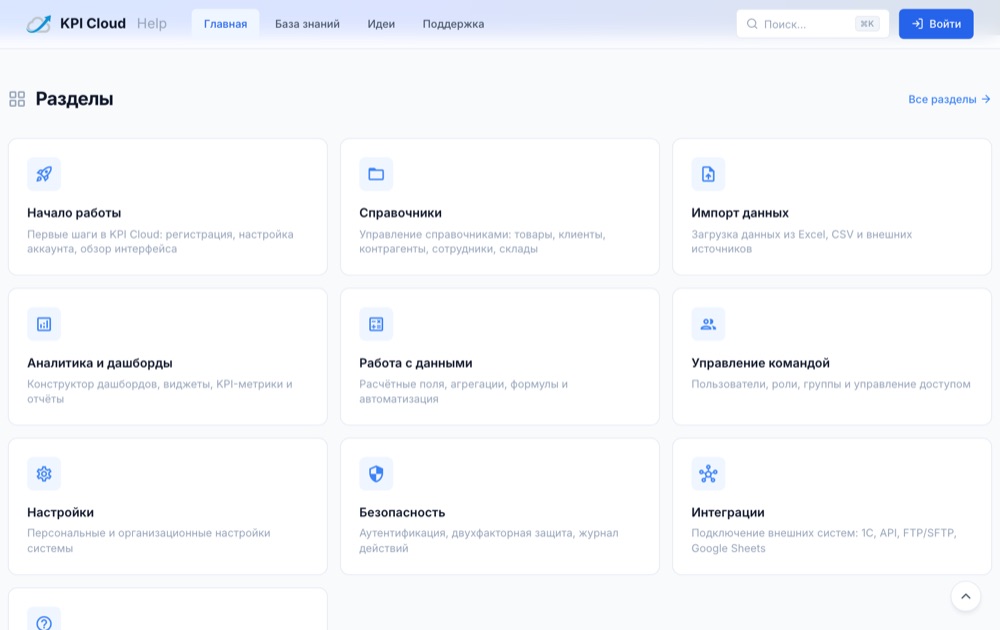Viewport: 1000px width, 630px height.
Task: Open the Начало работы section title
Action: [x=74, y=213]
